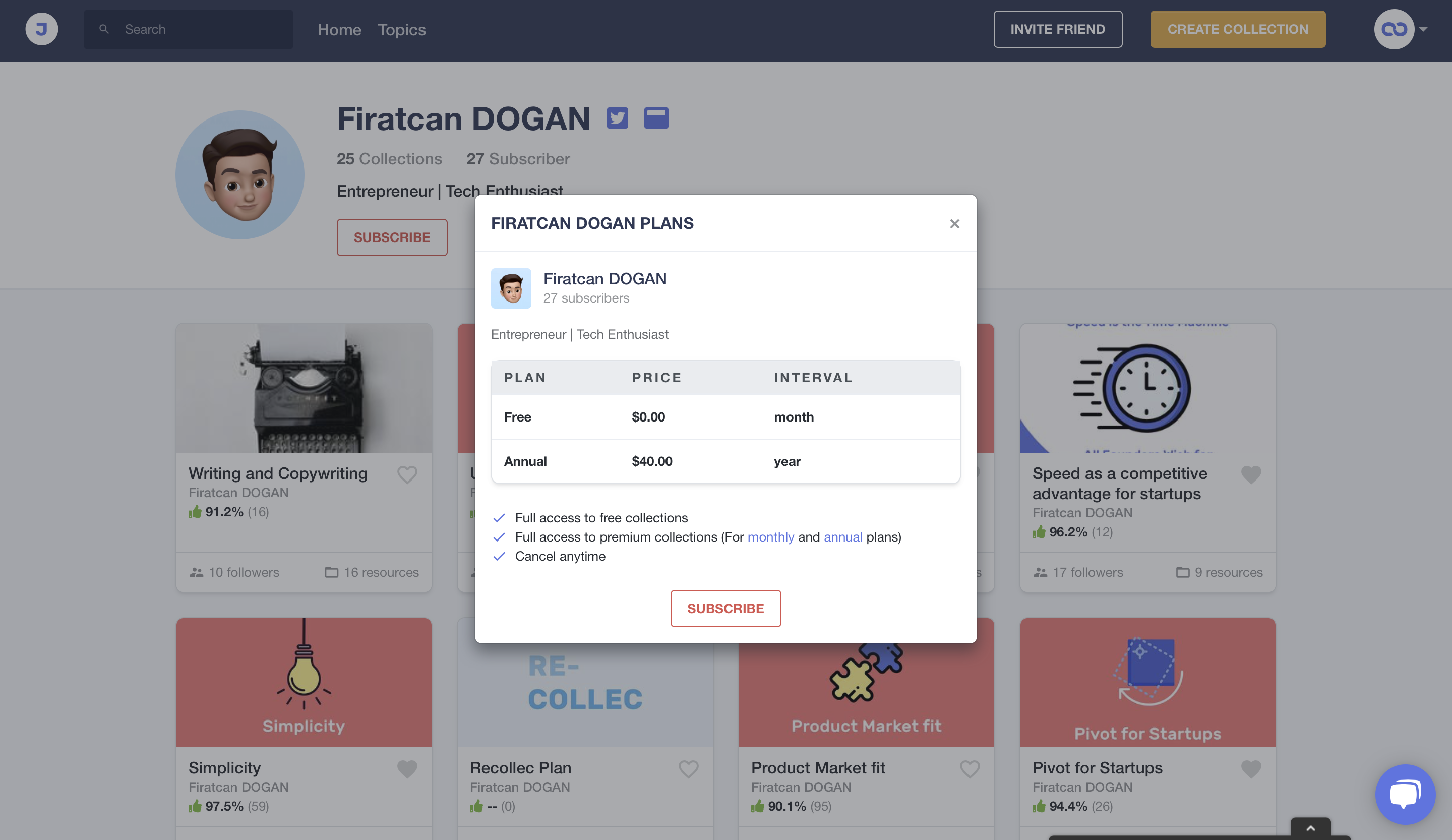
Task: Click the search magnifier icon
Action: point(104,29)
